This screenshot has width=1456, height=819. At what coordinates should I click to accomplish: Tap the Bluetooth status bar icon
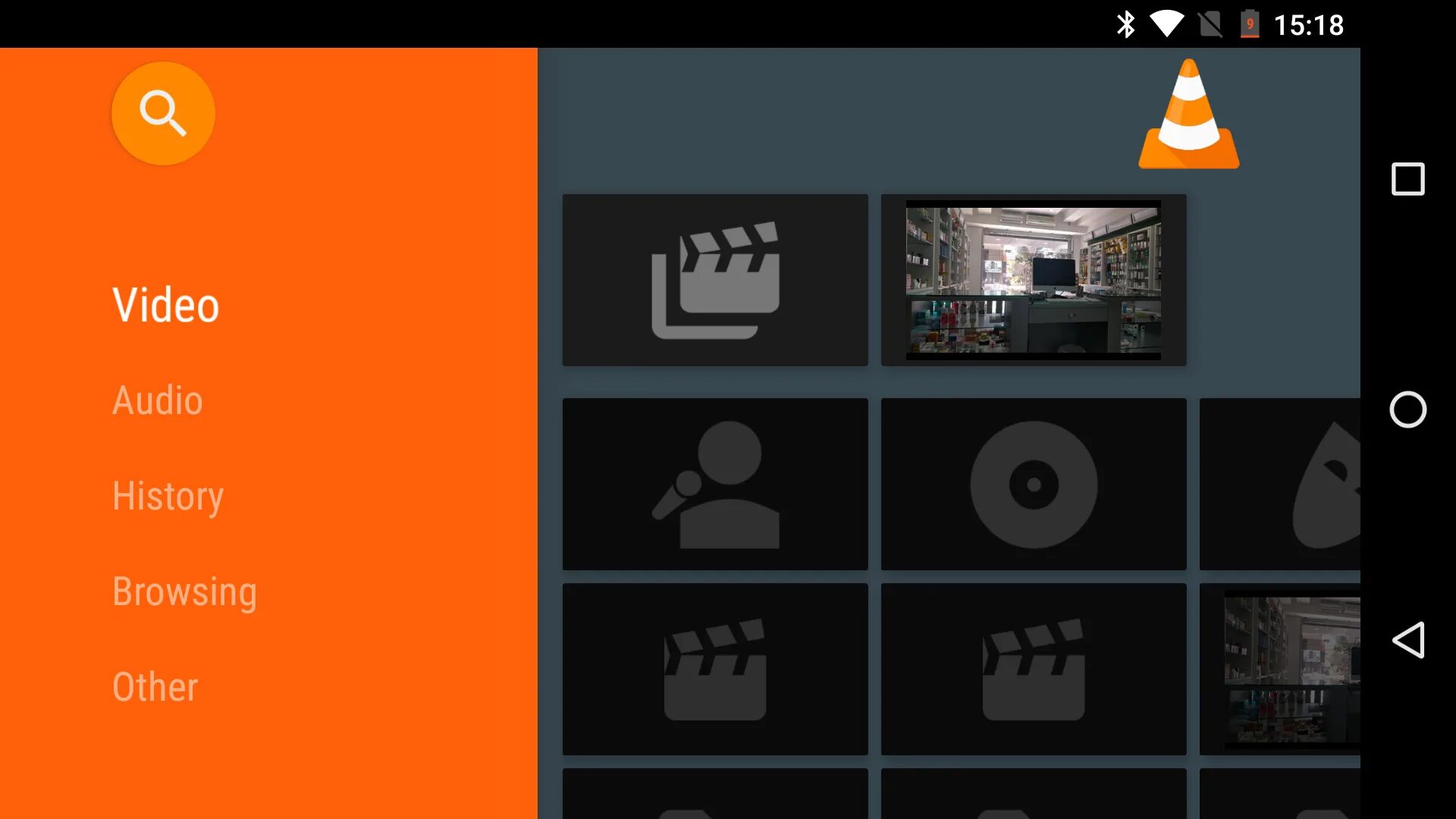(1125, 24)
